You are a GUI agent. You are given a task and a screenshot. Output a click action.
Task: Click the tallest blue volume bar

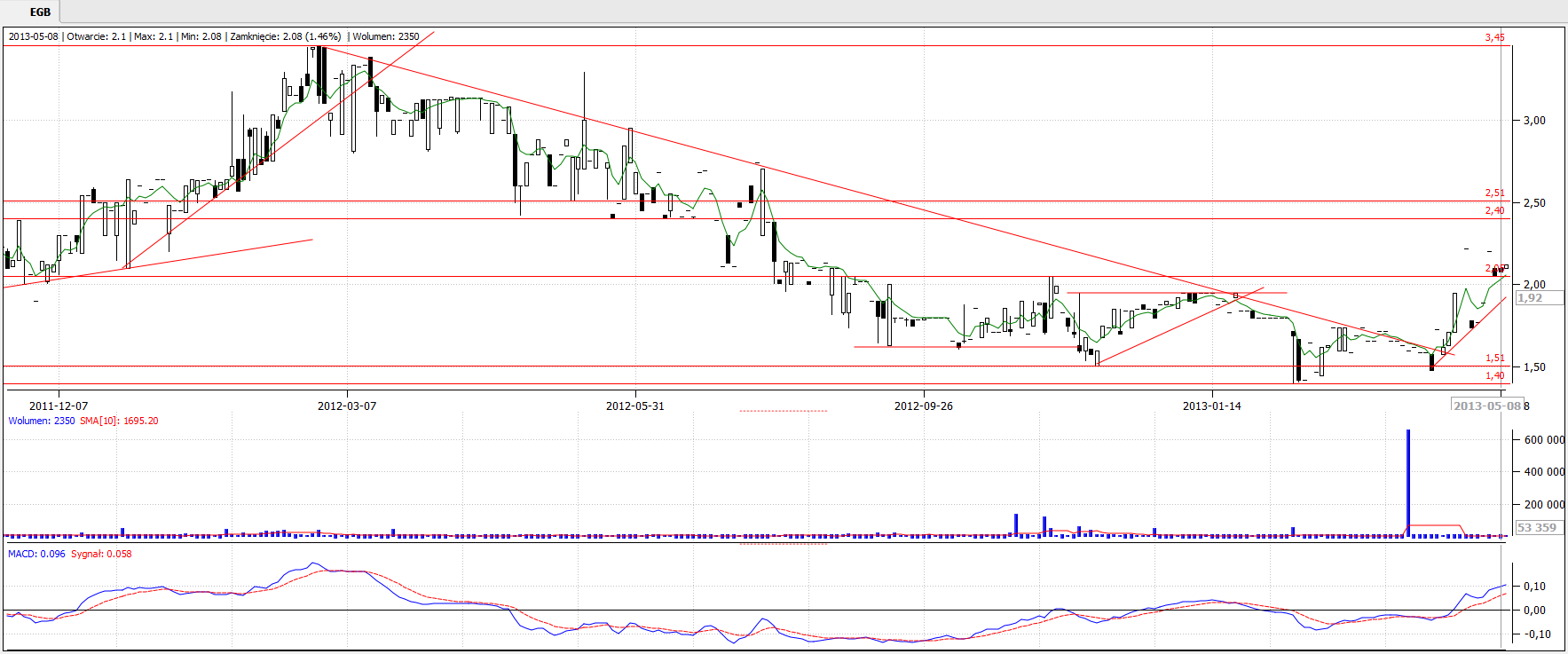1407,484
